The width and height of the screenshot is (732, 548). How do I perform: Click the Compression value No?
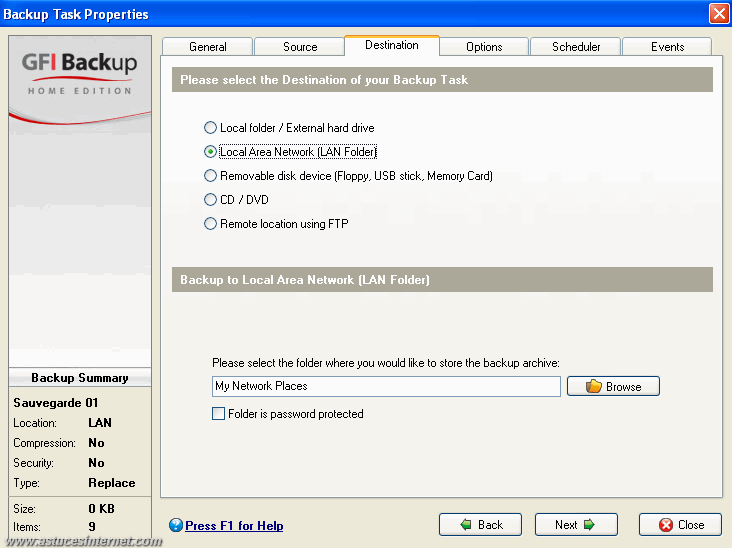pyautogui.click(x=96, y=443)
